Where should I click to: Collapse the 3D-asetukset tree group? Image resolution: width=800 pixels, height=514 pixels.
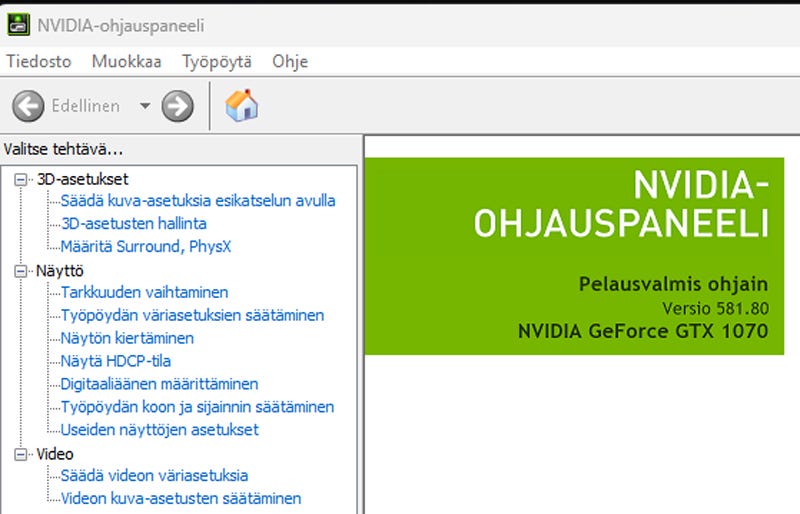[x=20, y=179]
